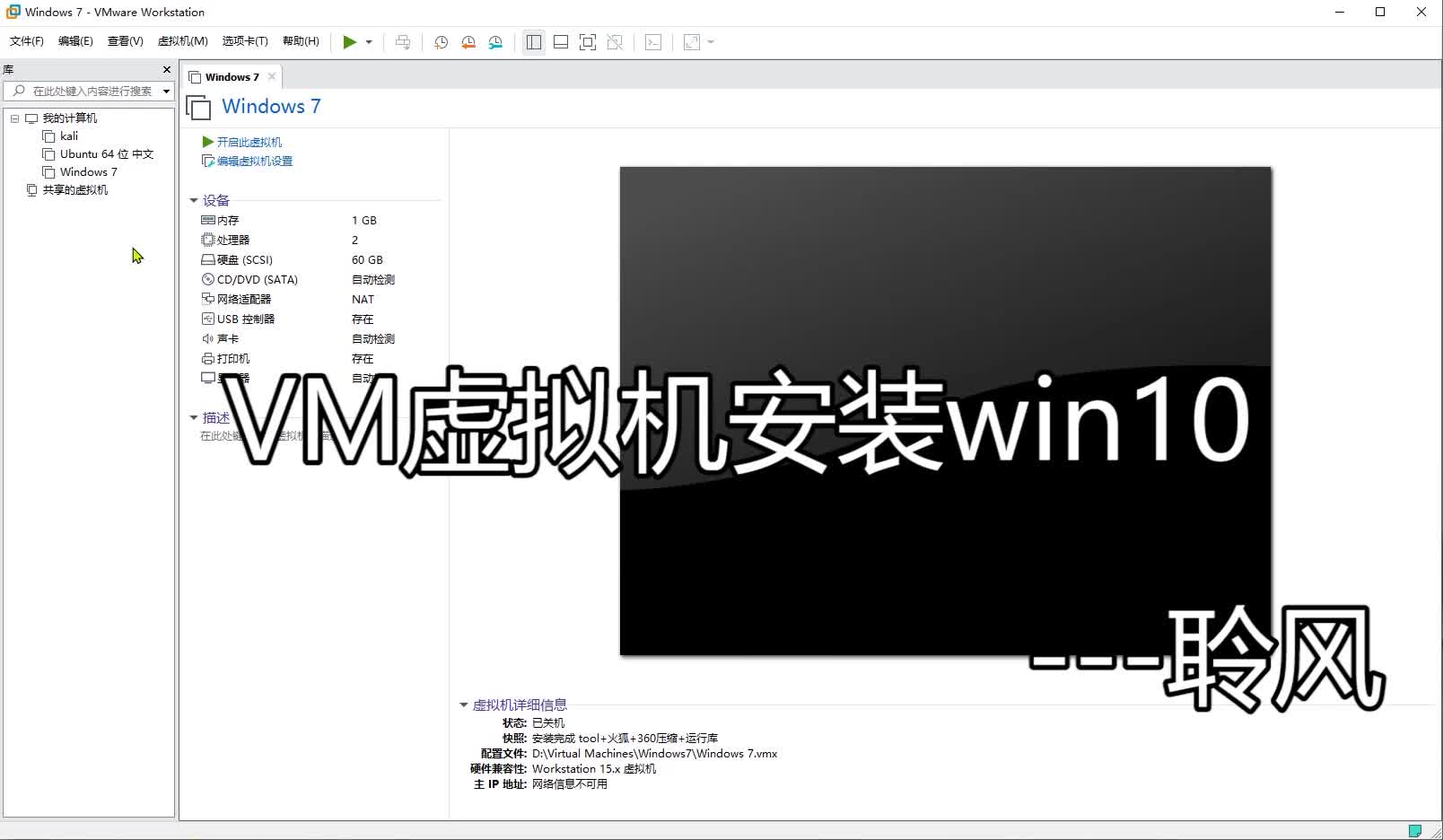
Task: Select the kali virtual machine
Action: click(x=69, y=136)
